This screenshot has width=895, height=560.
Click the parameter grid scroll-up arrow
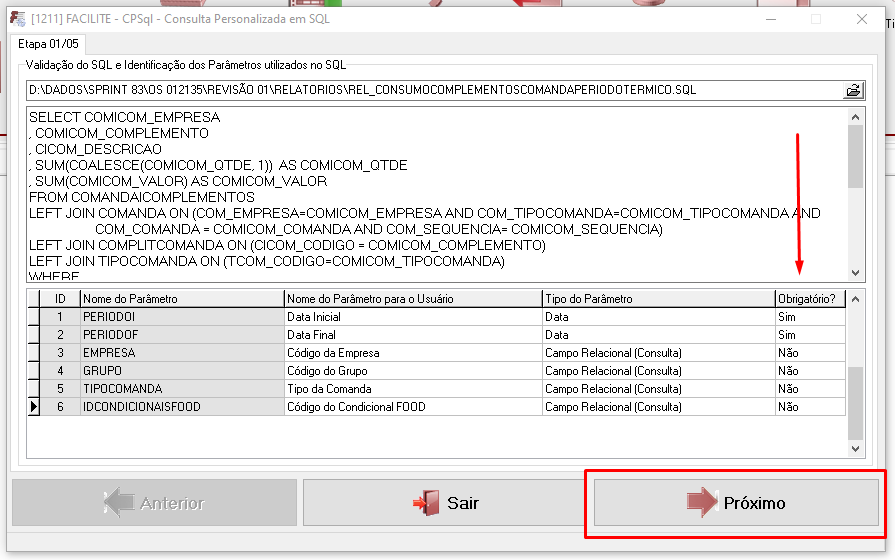tap(855, 299)
